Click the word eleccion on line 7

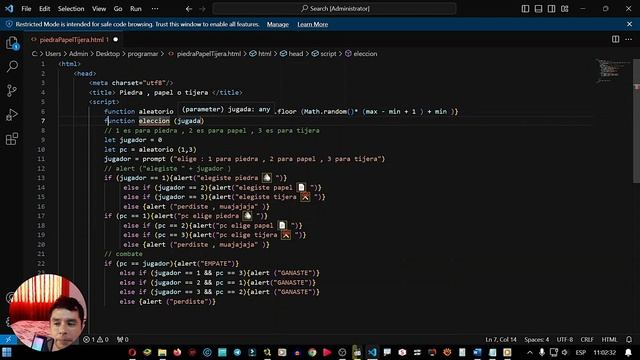pyautogui.click(x=154, y=121)
